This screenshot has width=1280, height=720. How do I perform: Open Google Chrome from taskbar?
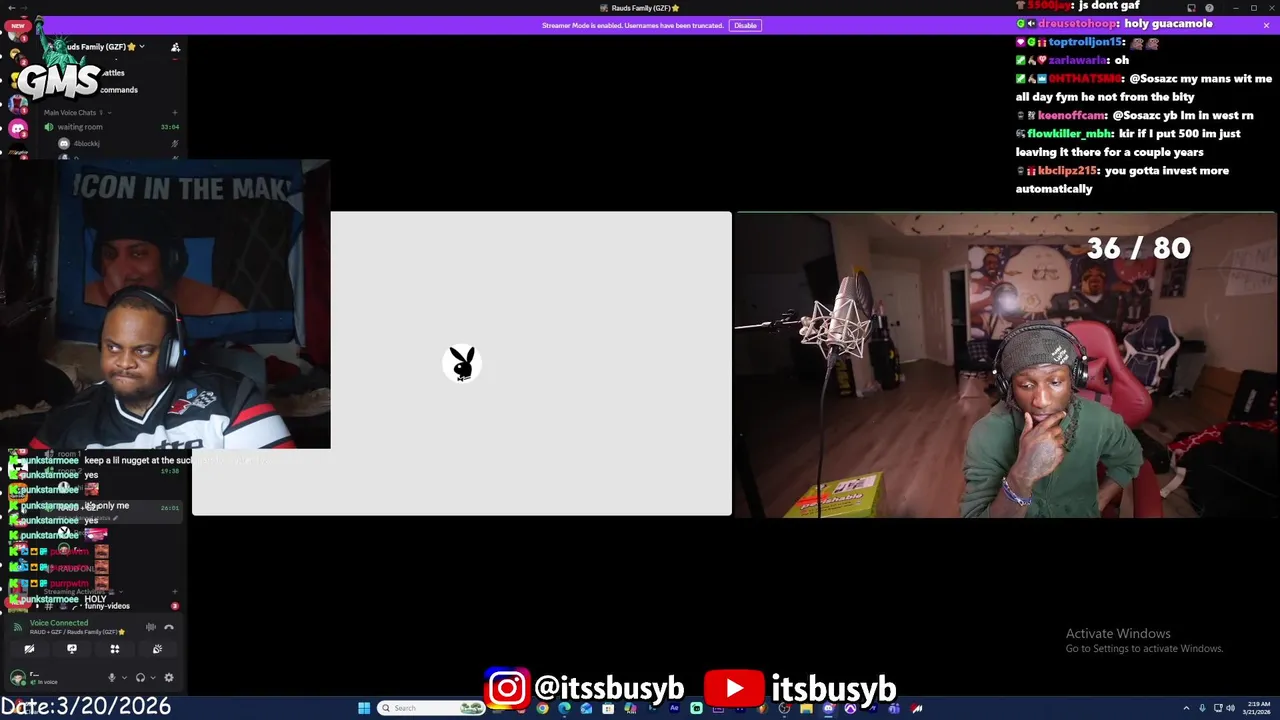pos(542,708)
